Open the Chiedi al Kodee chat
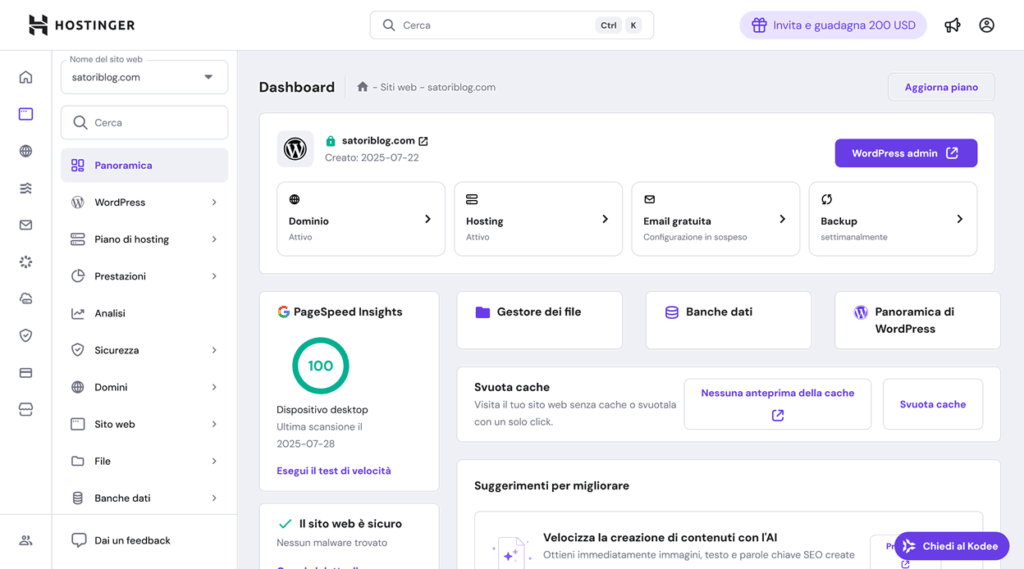Image resolution: width=1024 pixels, height=569 pixels. [x=952, y=546]
